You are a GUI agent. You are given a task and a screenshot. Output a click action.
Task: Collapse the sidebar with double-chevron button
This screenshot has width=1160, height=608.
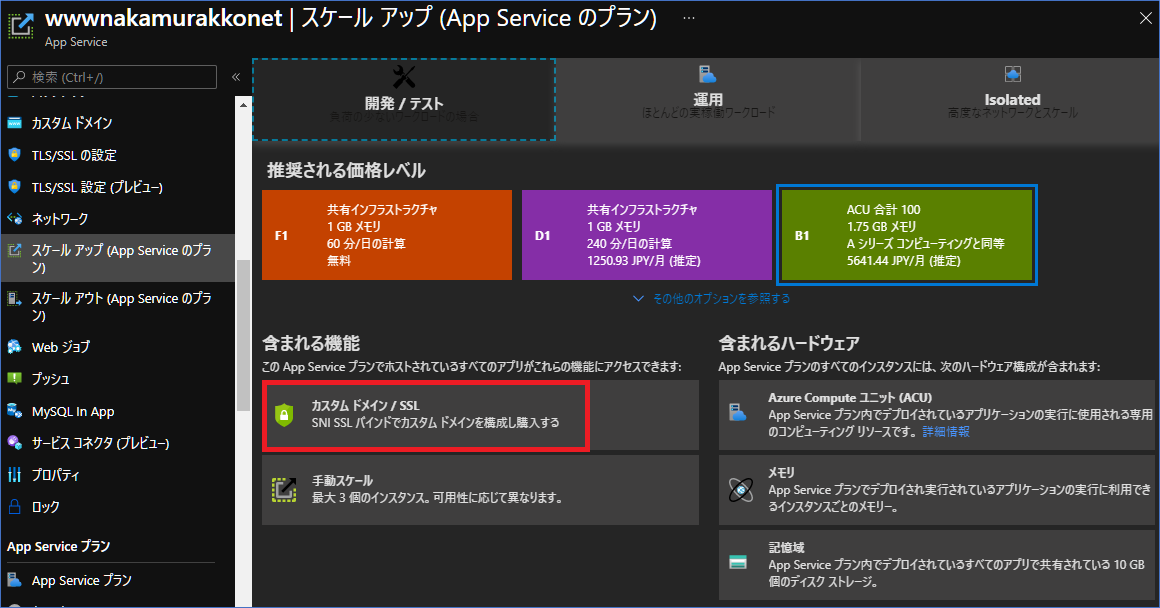236,77
